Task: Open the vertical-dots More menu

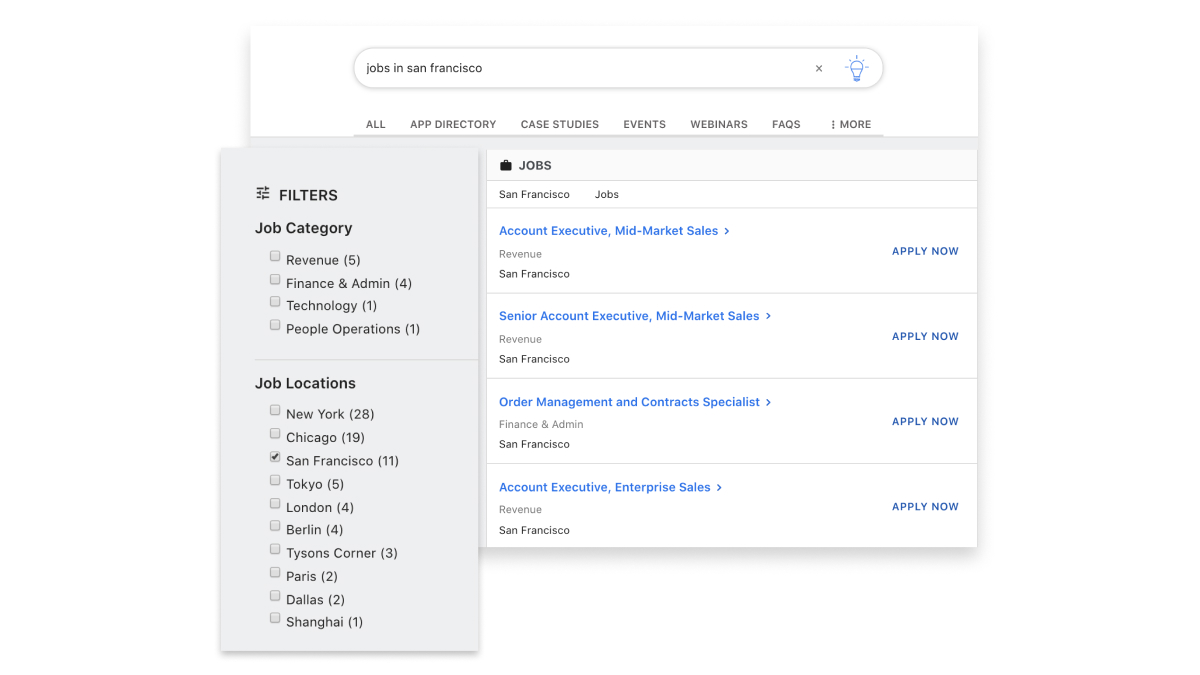Action: (x=851, y=124)
